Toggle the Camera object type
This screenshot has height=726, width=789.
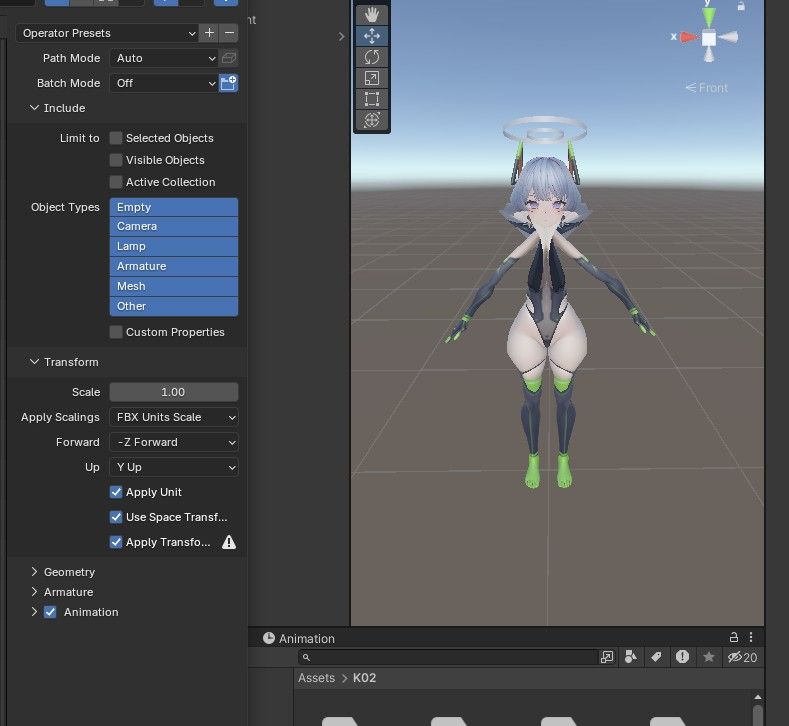click(174, 226)
